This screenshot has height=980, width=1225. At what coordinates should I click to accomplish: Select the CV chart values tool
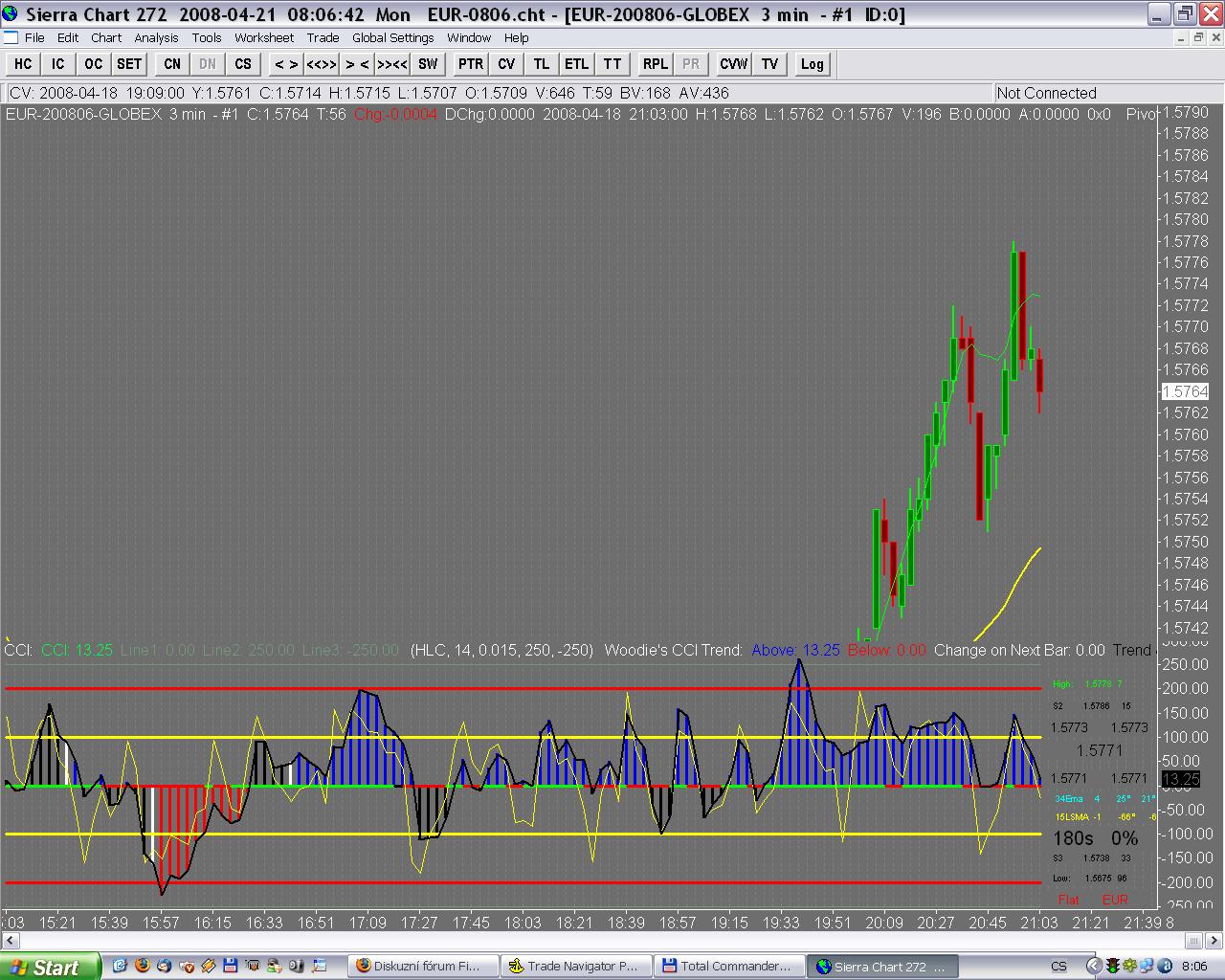point(506,64)
